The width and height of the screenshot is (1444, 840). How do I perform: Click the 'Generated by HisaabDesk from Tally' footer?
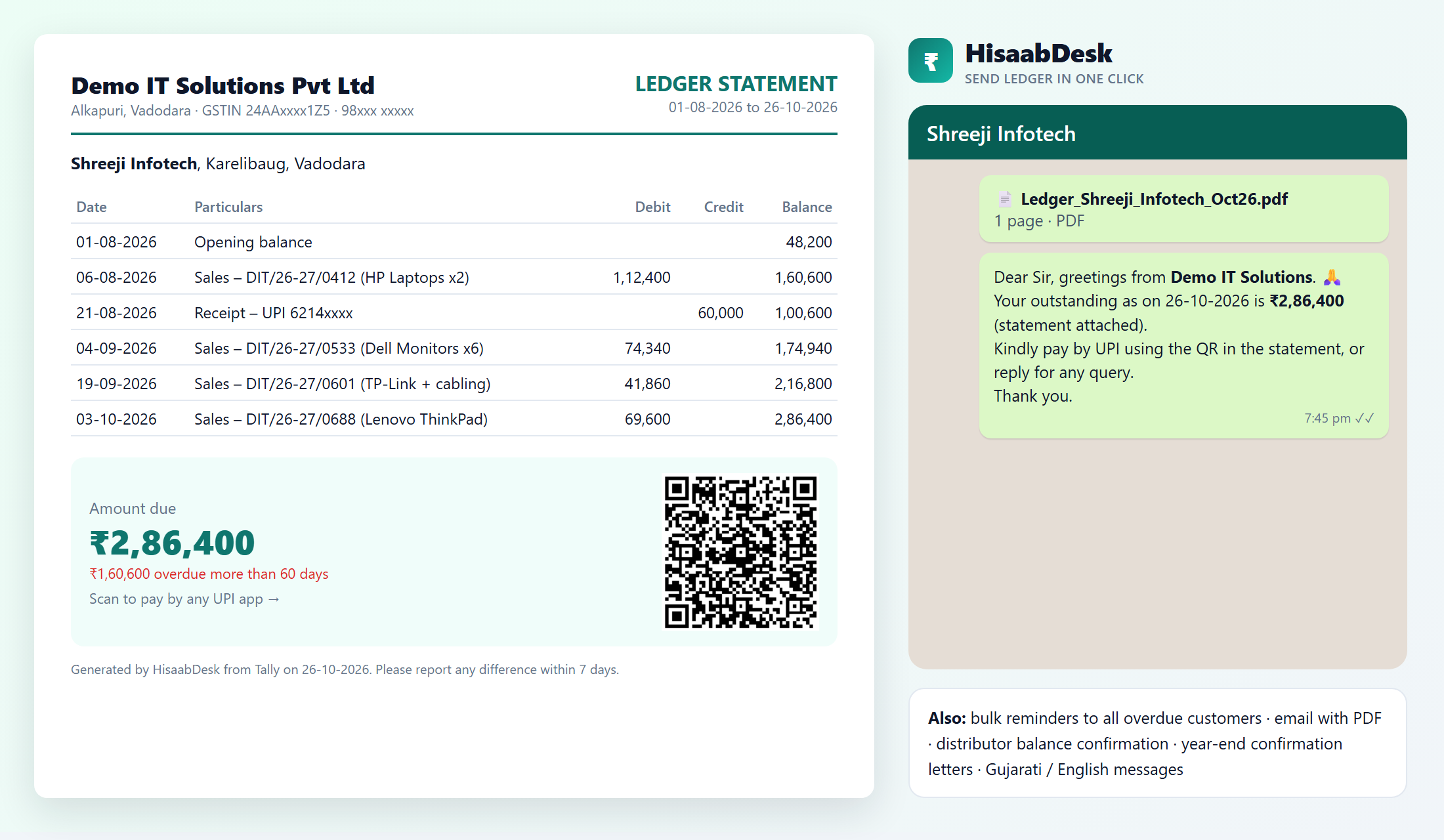click(x=345, y=669)
